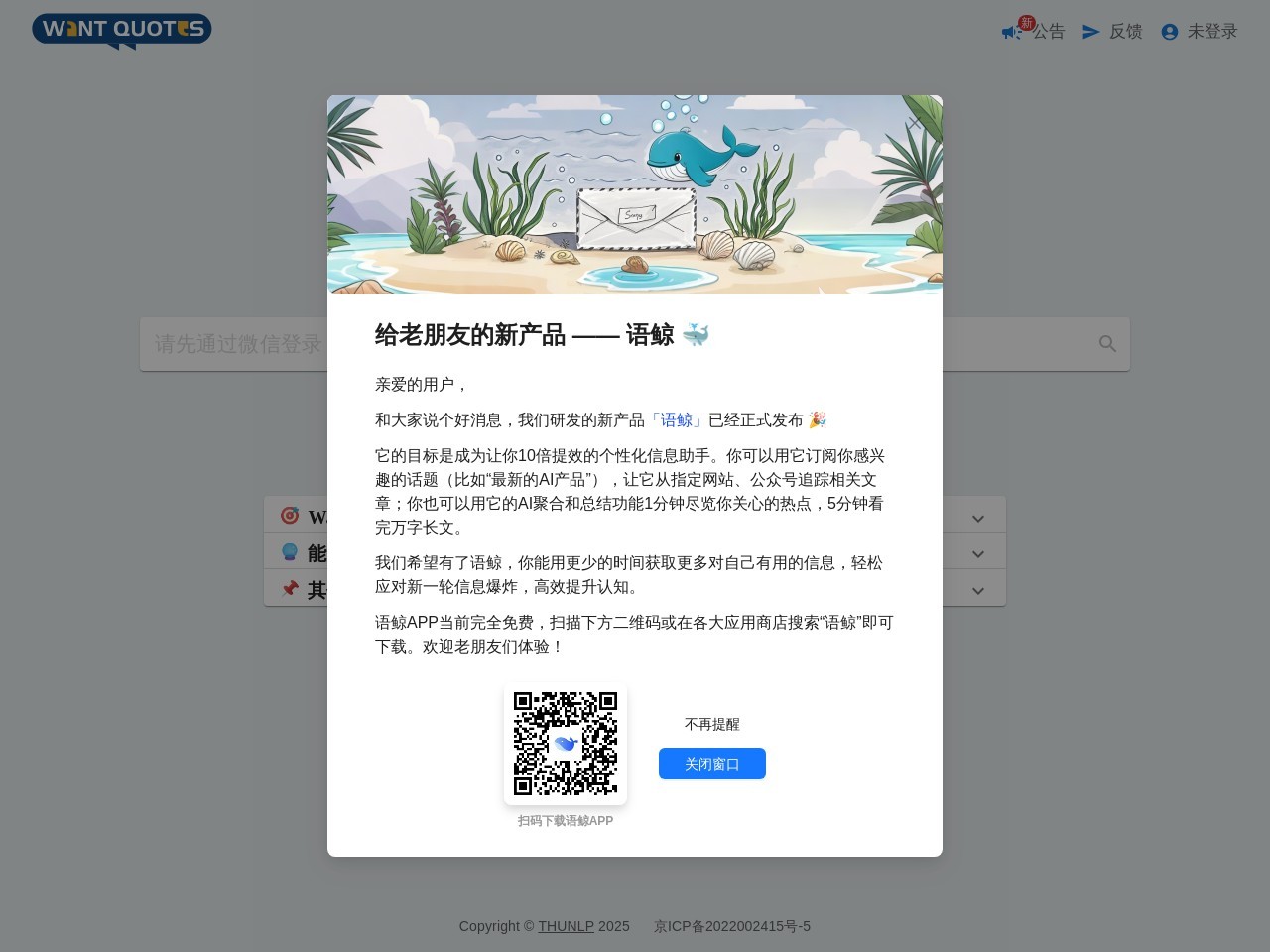Click the user account avatar icon
1270x952 pixels.
[1170, 32]
